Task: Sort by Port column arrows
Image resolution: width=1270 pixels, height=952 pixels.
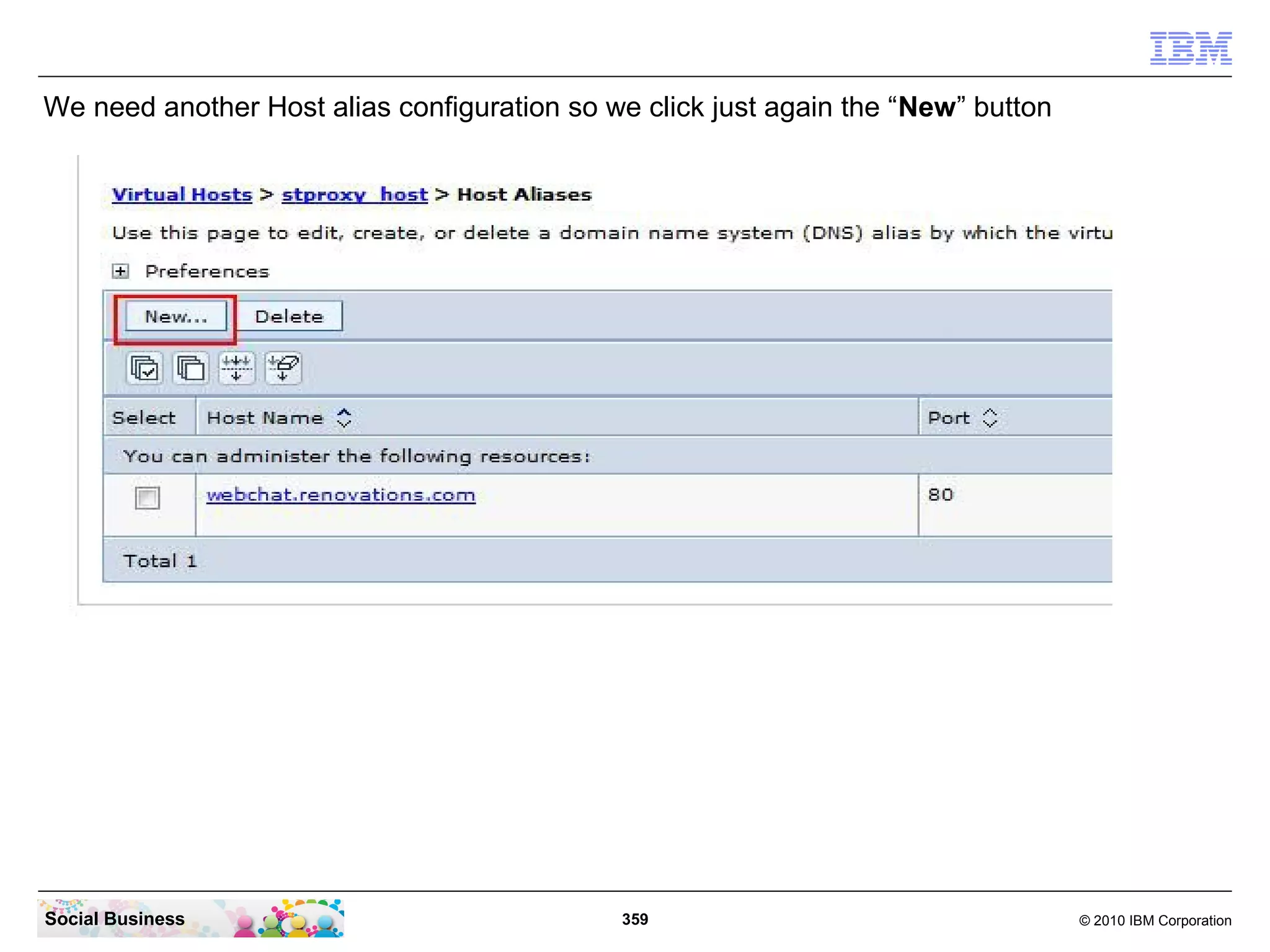Action: (990, 418)
